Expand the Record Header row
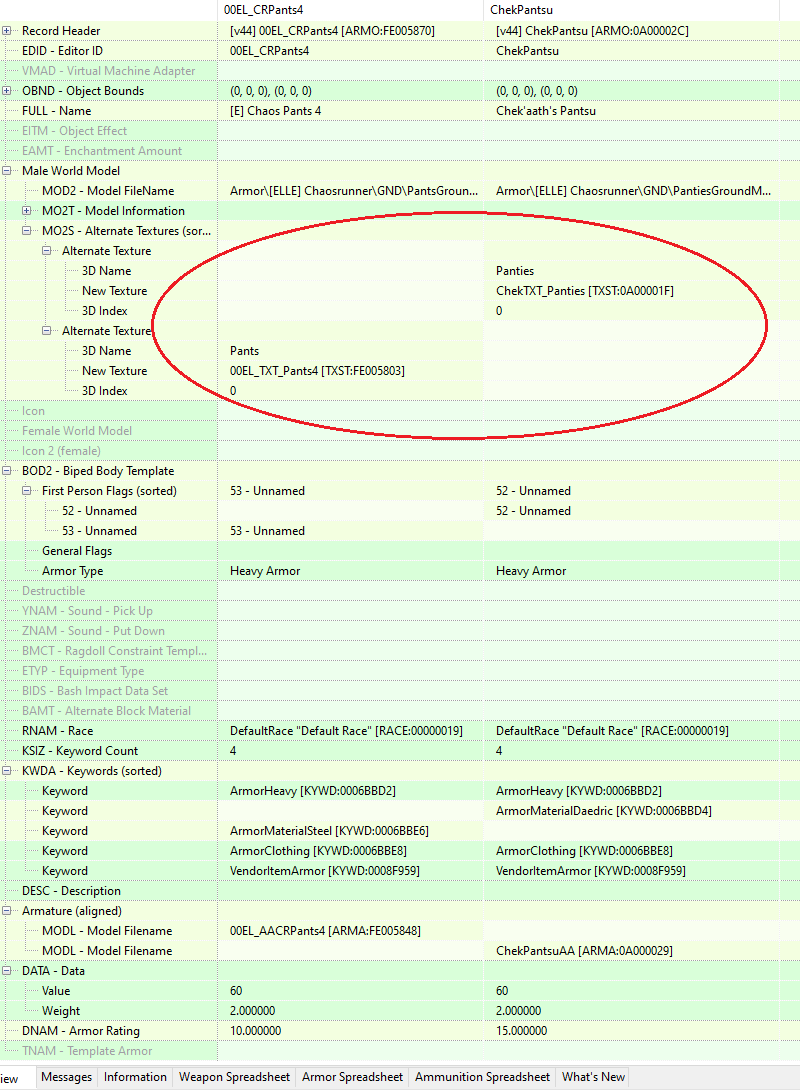The image size is (800, 1090). (6, 31)
